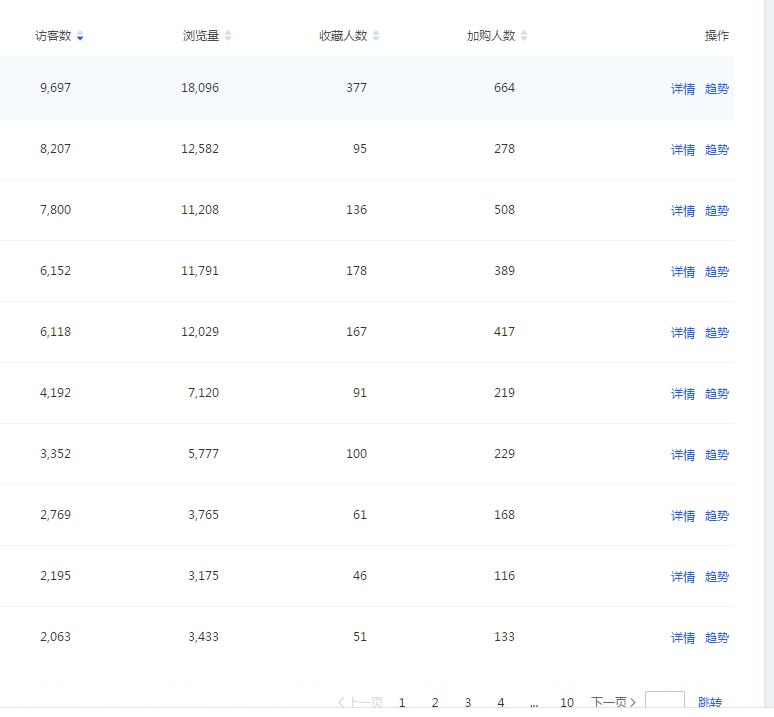Sort table by 访客数 column arrow
Screen dimensions: 774x717
(x=80, y=36)
